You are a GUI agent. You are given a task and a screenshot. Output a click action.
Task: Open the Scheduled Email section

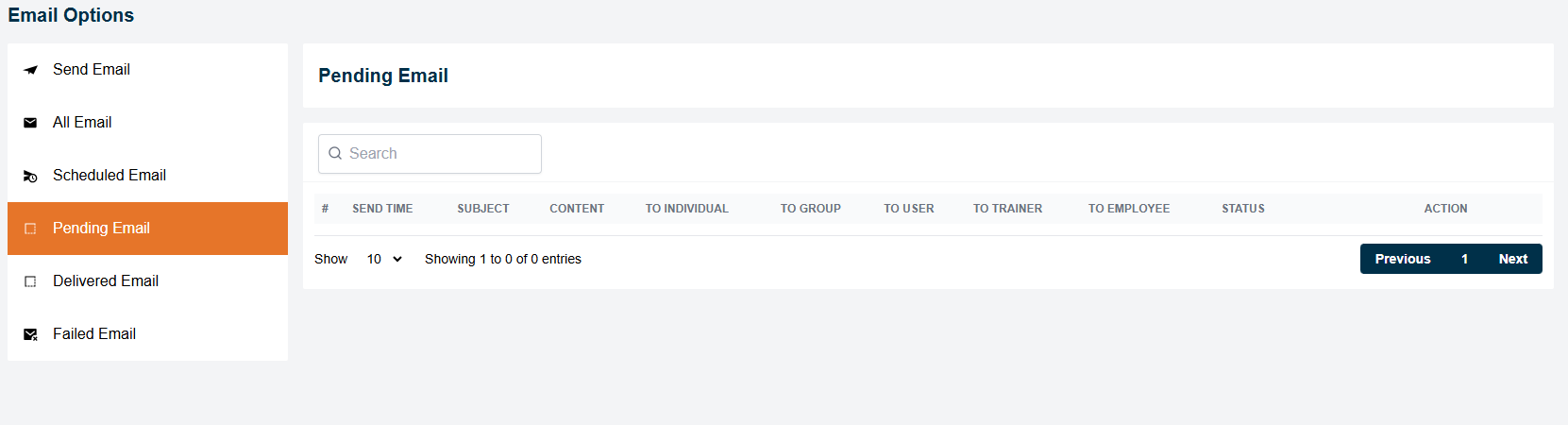pyautogui.click(x=110, y=176)
